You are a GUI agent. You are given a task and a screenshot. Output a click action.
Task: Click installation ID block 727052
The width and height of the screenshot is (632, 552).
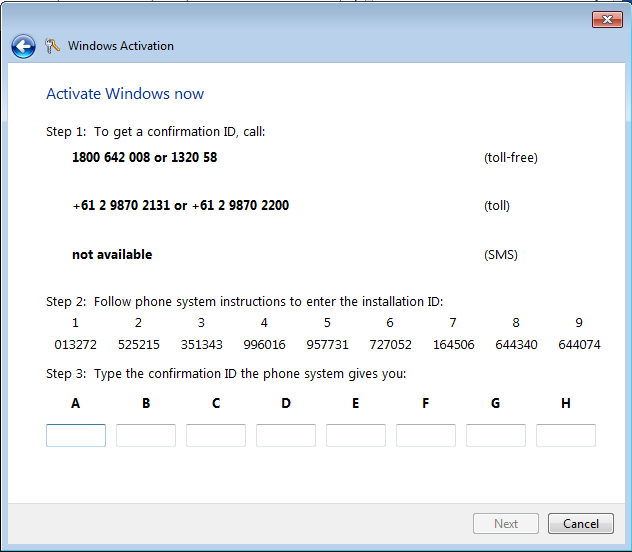(x=391, y=344)
